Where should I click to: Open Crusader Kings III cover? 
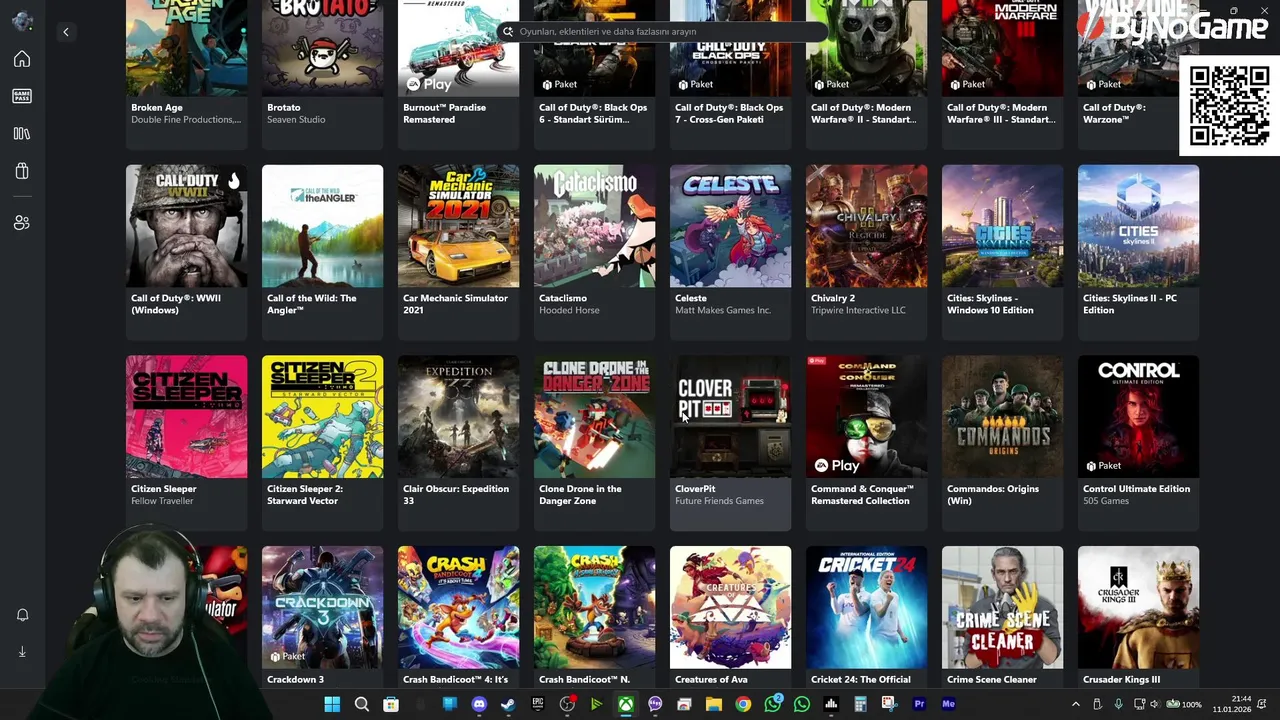(1138, 607)
